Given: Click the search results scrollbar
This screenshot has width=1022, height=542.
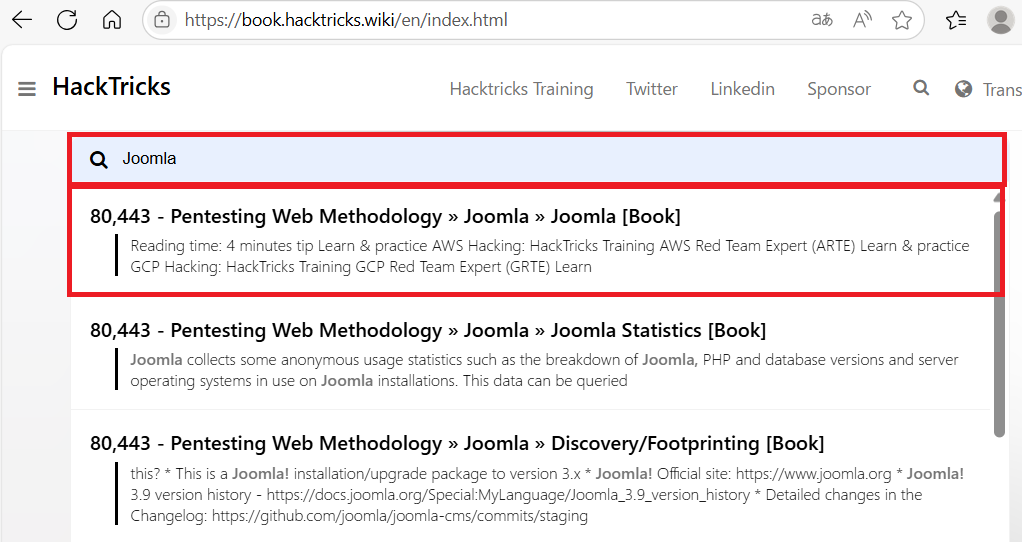Looking at the screenshot, I should 999,320.
